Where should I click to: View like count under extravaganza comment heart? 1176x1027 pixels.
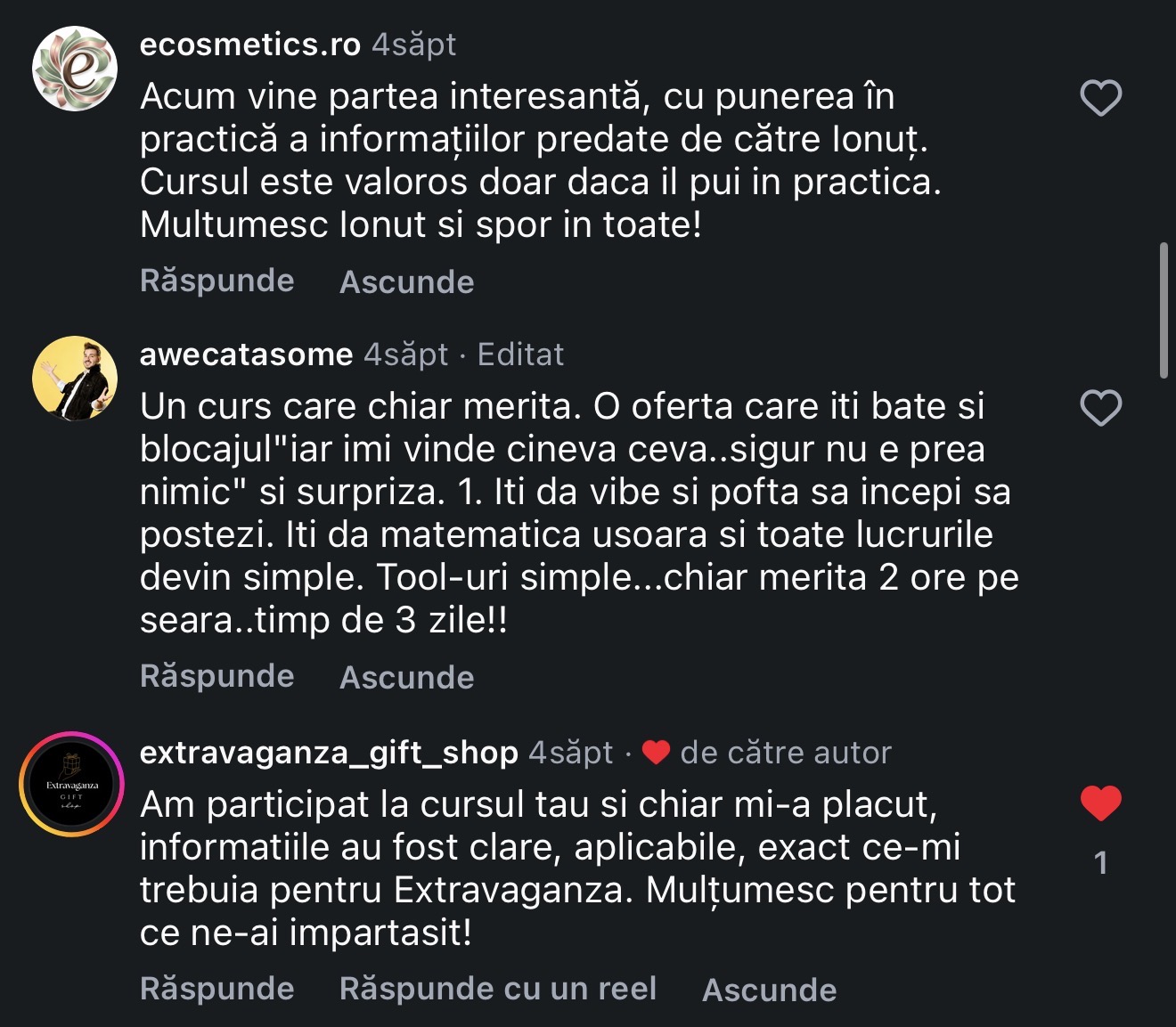point(1101,862)
